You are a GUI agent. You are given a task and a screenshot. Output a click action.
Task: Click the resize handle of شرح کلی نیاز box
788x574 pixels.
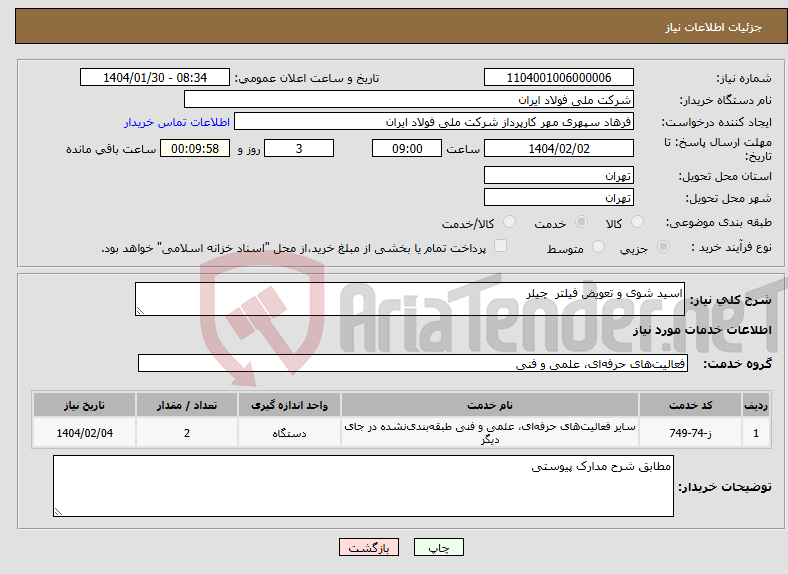coord(141,311)
